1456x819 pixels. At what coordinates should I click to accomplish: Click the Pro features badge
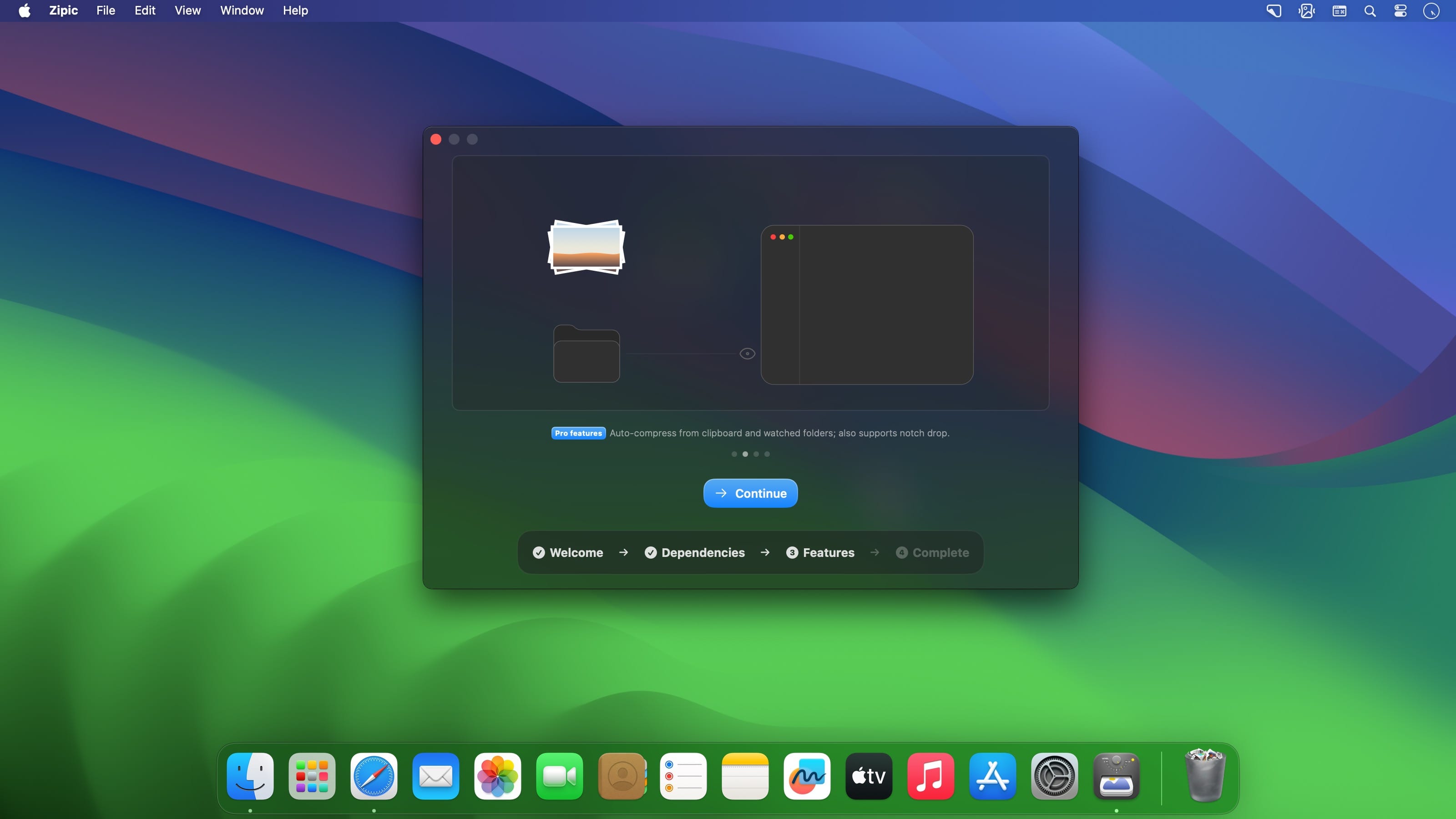click(578, 433)
